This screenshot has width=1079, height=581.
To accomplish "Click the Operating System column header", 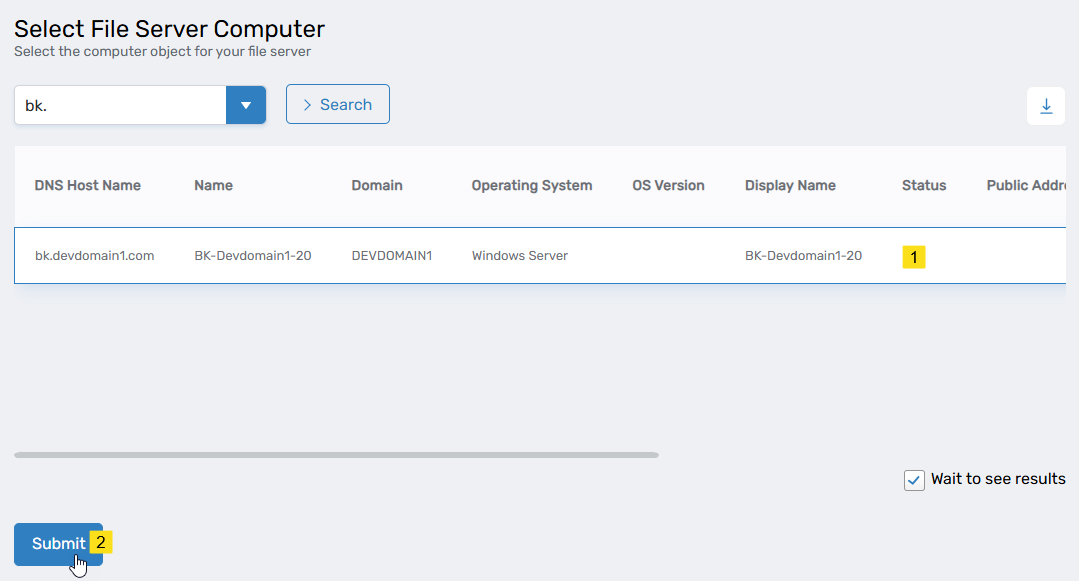I will [532, 185].
